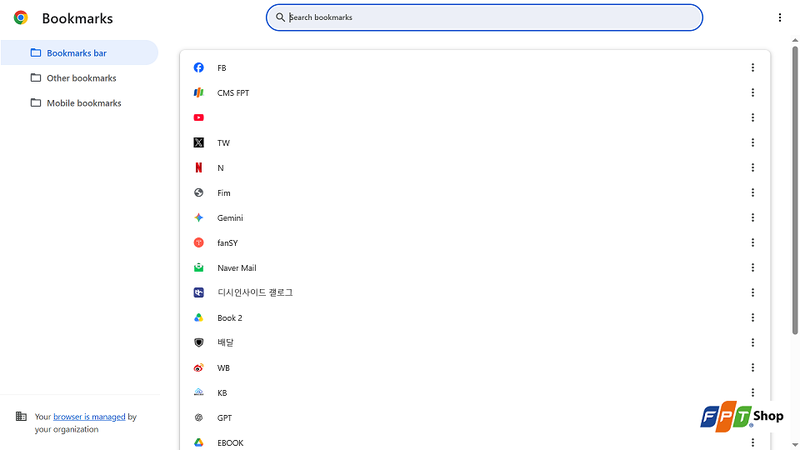Click the YouTube favicon bookmark
Image resolution: width=800 pixels, height=450 pixels.
pyautogui.click(x=198, y=118)
